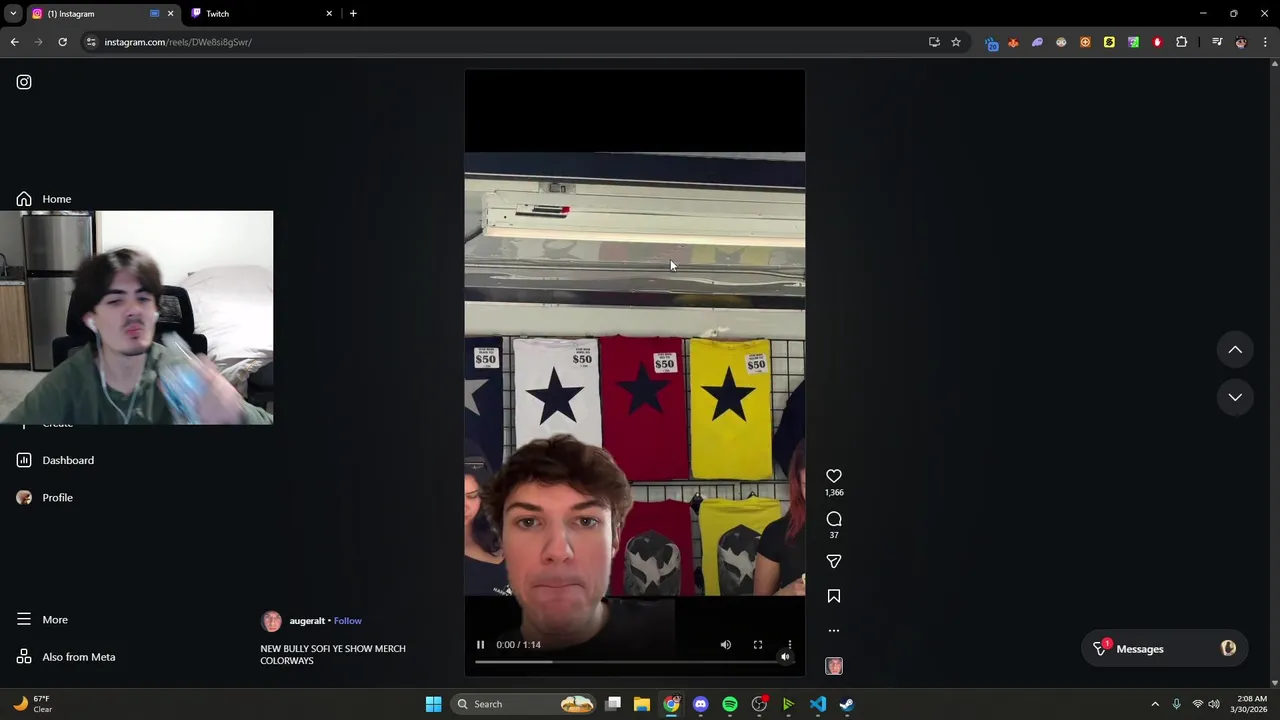
Task: Click the "1,366" likes count
Action: pos(834,493)
